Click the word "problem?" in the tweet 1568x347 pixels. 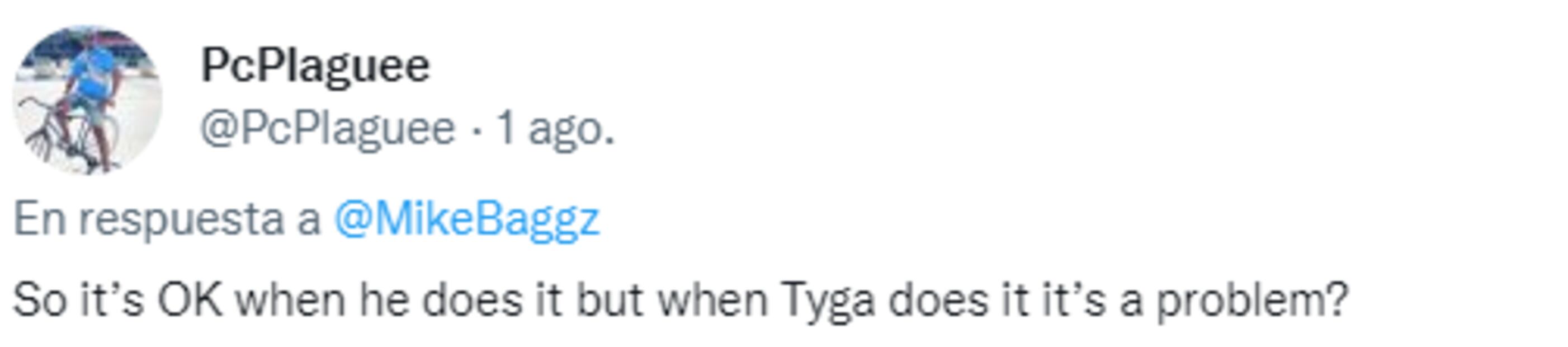pos(1252,301)
